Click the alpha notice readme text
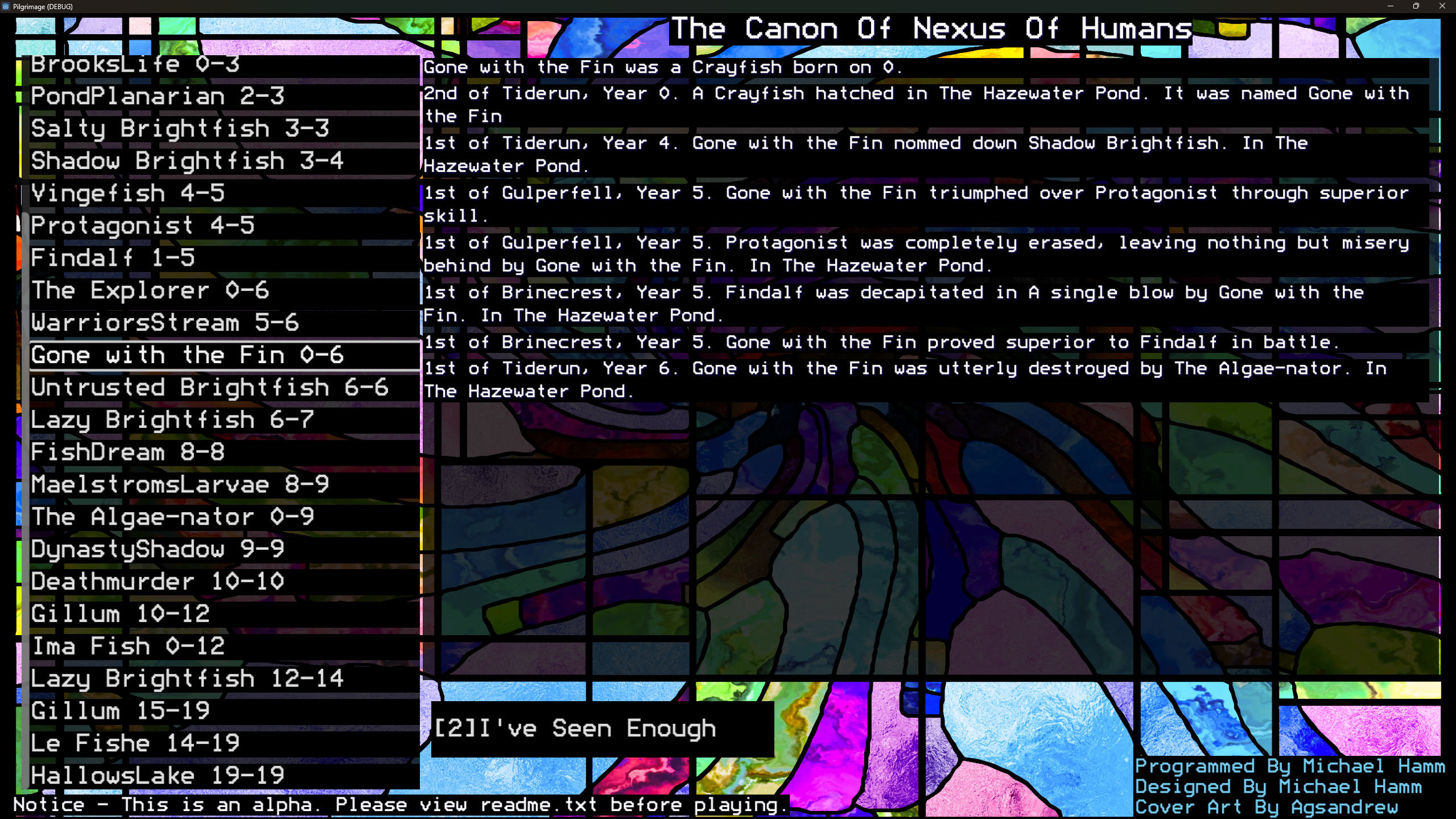Viewport: 1456px width, 819px height. (401, 805)
